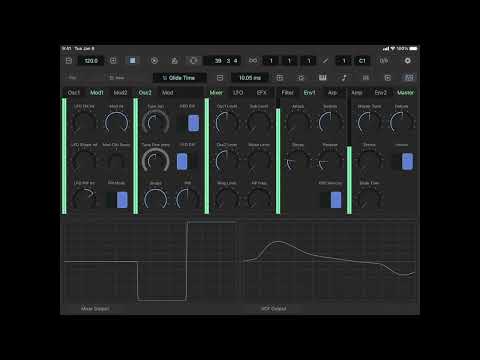The image size is (480, 360).
Task: Click the Tune knob at top of the Osc2 panel
Action: coord(156,122)
